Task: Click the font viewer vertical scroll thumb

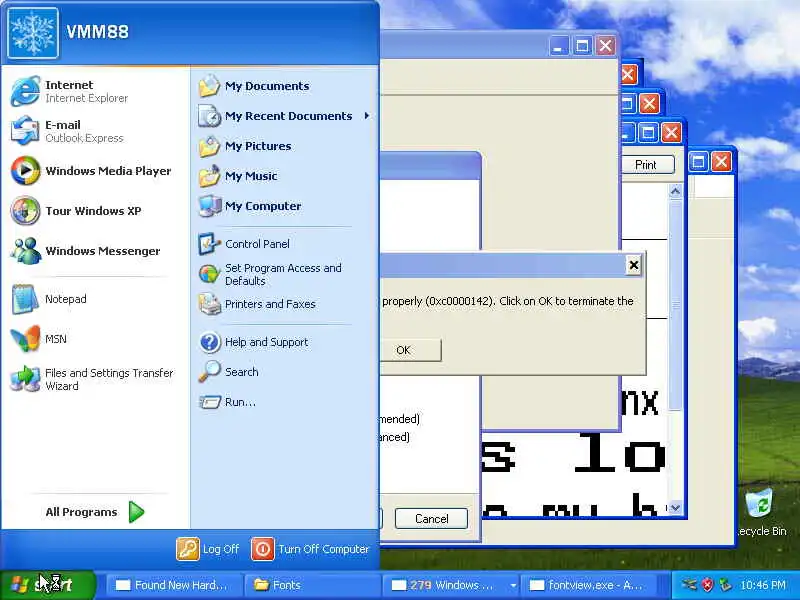Action: [x=675, y=305]
